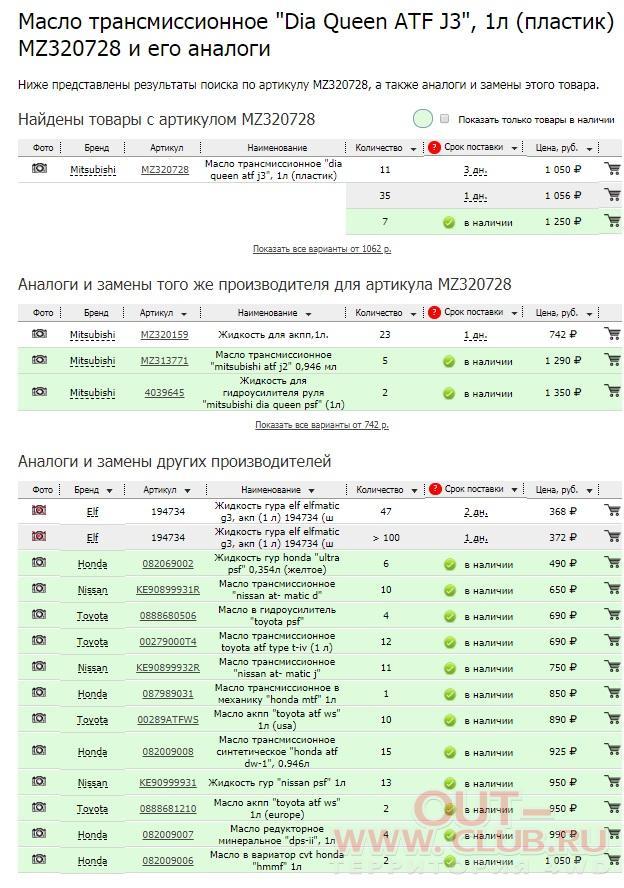Open article link KE90899931R

tap(168, 590)
